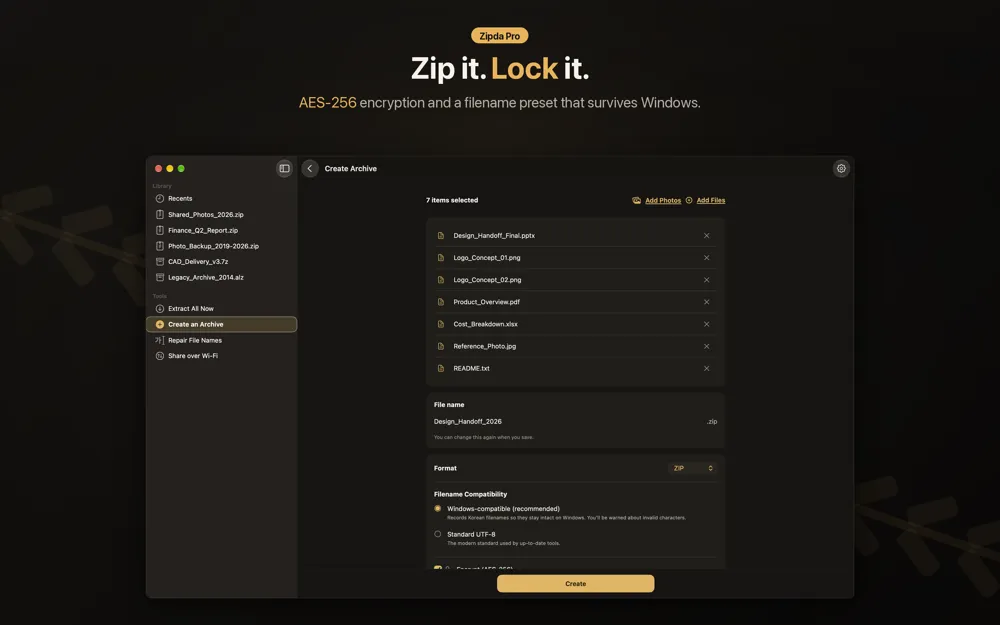Remove README.txt with its X
Image resolution: width=1000 pixels, height=625 pixels.
click(707, 368)
